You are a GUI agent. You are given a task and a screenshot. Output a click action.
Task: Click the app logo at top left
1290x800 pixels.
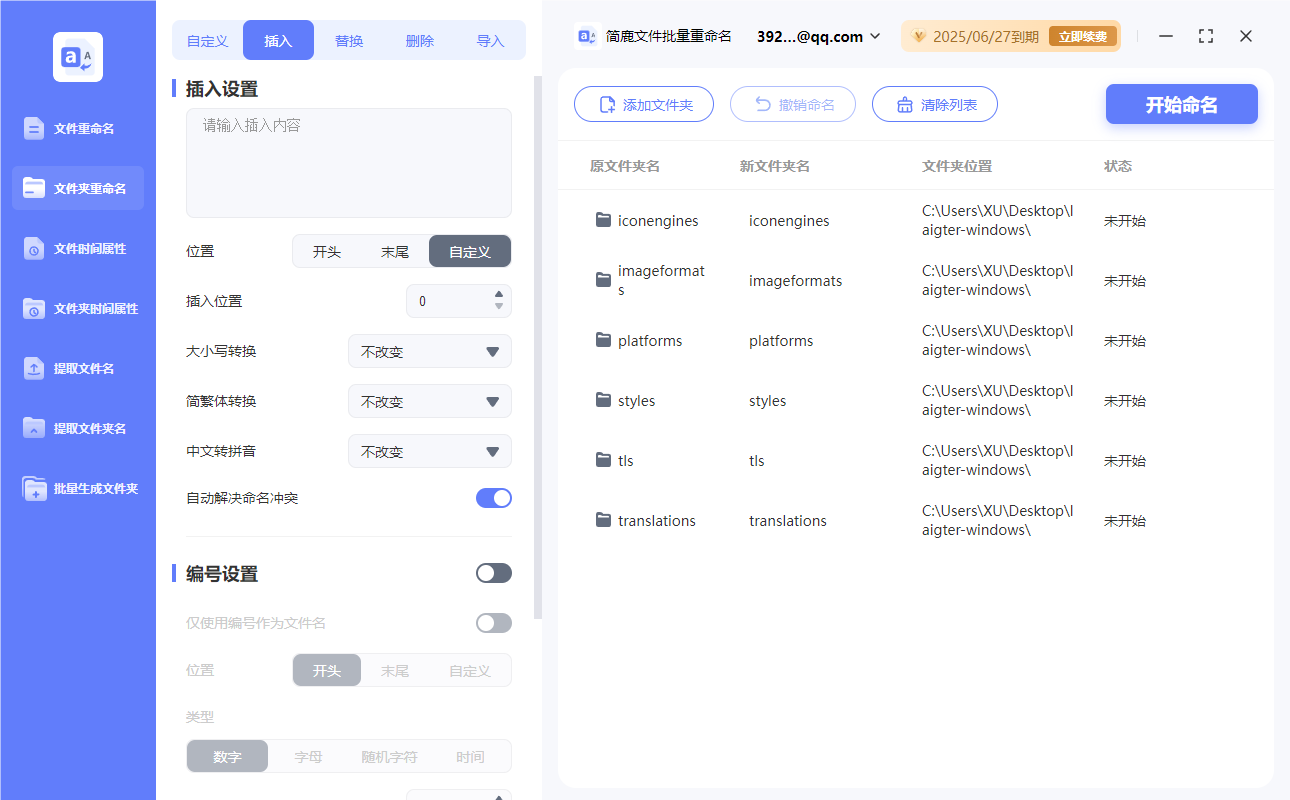(77, 56)
